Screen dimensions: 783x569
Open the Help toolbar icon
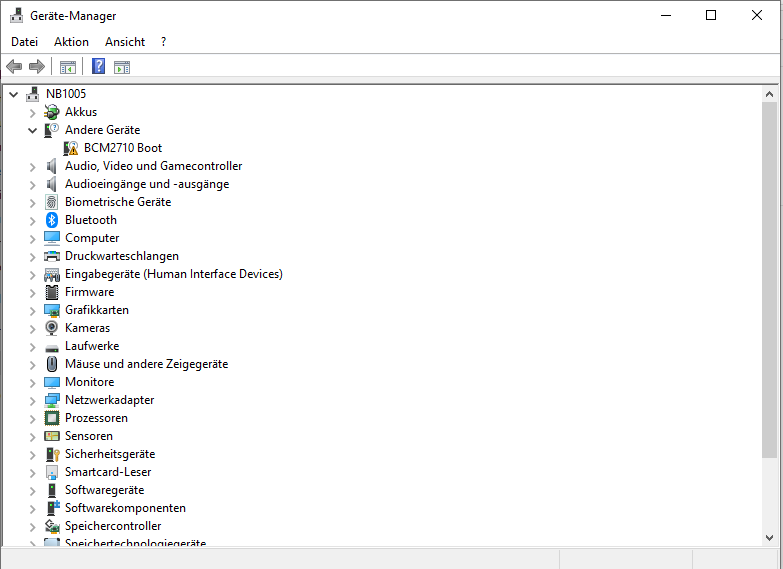click(98, 66)
